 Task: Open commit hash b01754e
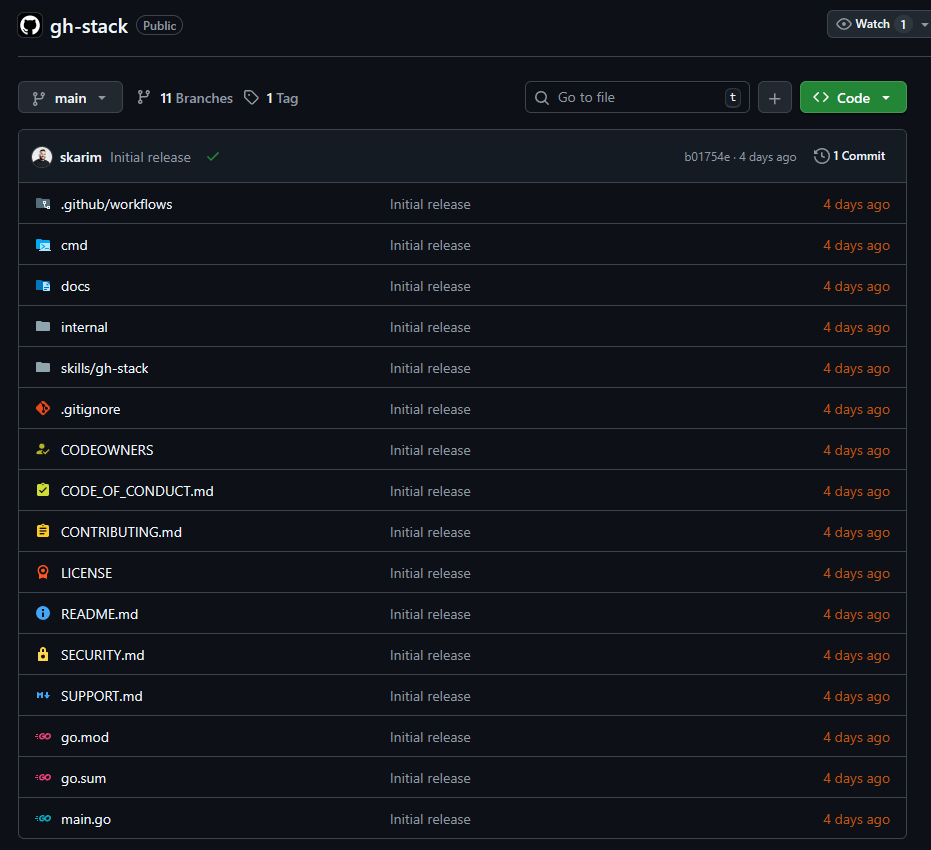[707, 157]
